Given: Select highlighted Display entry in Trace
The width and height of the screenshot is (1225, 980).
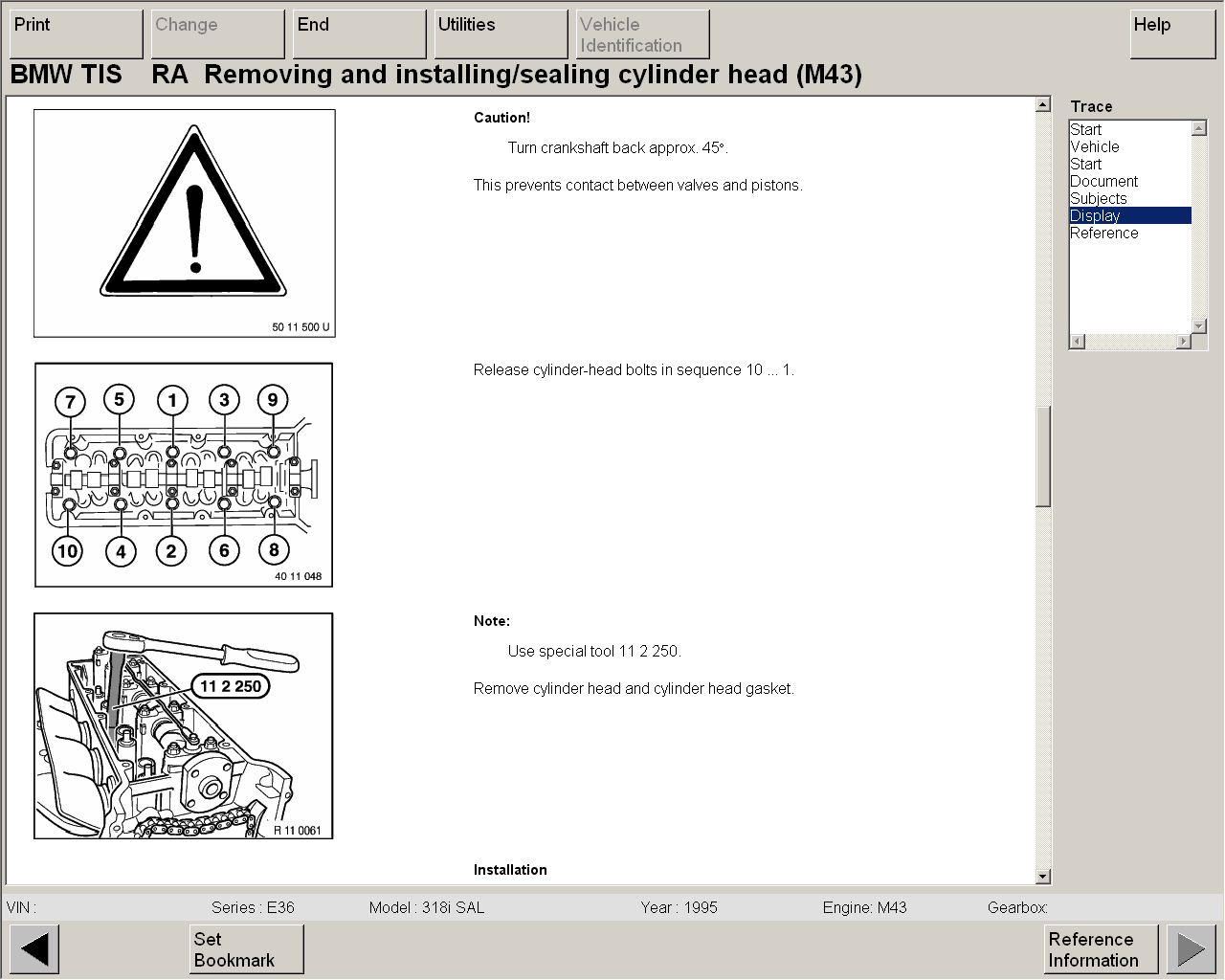Looking at the screenshot, I should tap(1130, 215).
